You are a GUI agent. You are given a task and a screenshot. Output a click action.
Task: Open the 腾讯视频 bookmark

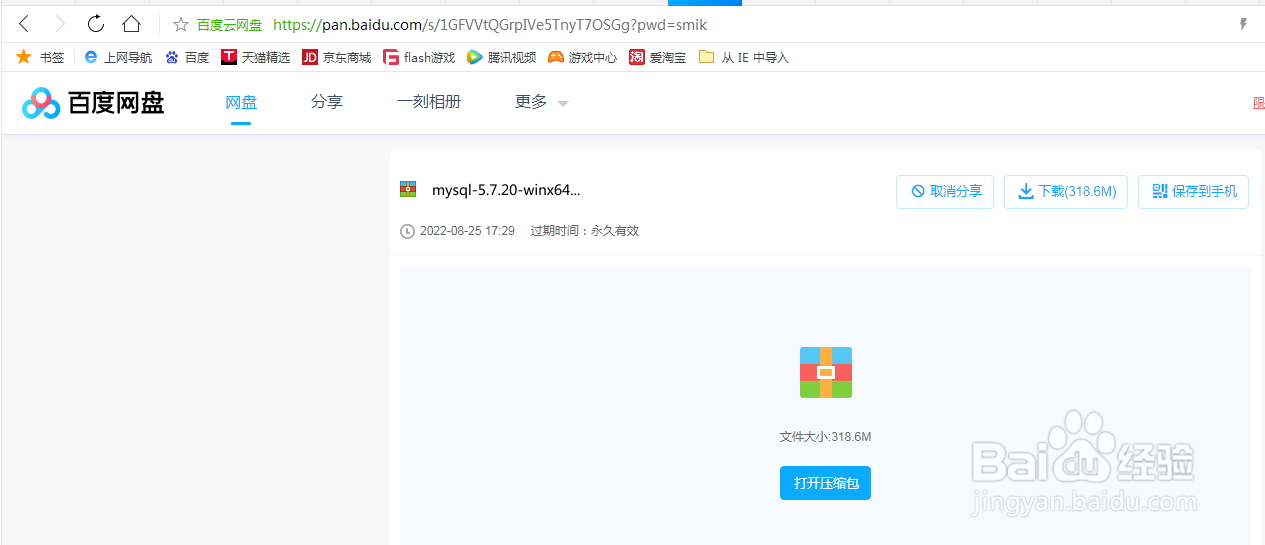(x=502, y=57)
